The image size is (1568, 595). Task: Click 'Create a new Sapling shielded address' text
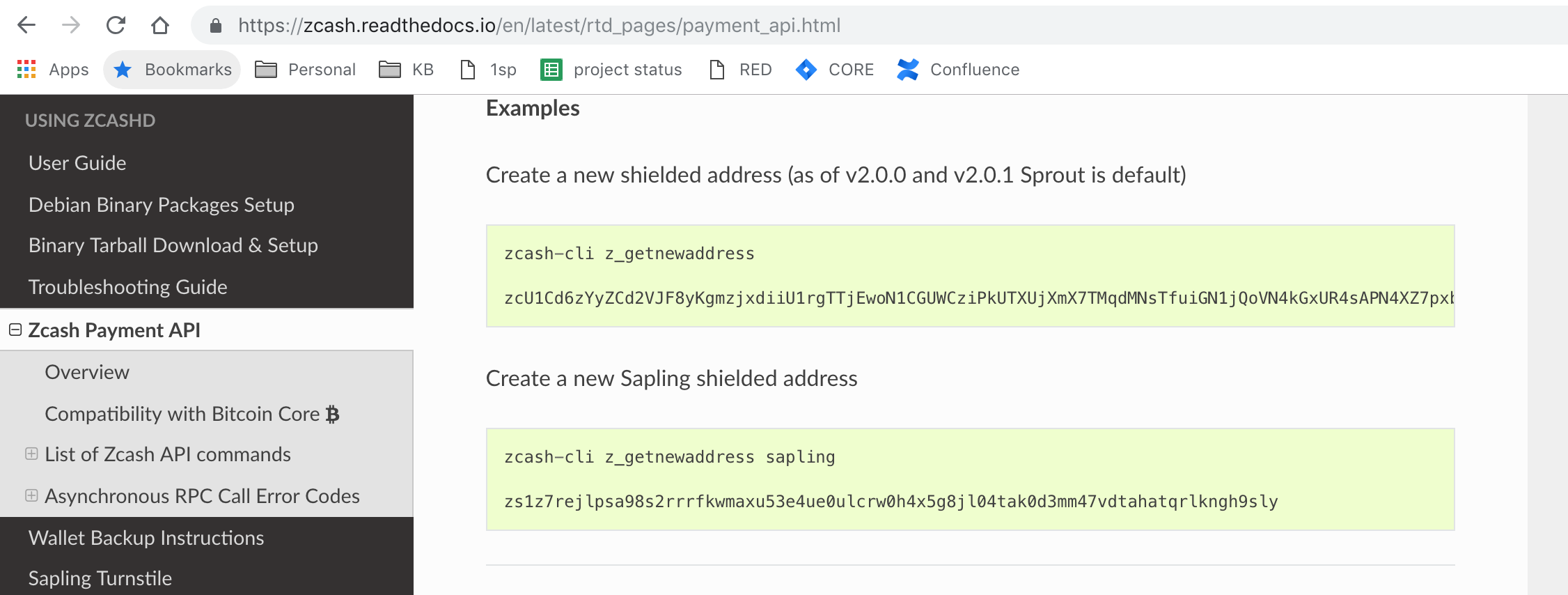pyautogui.click(x=671, y=378)
